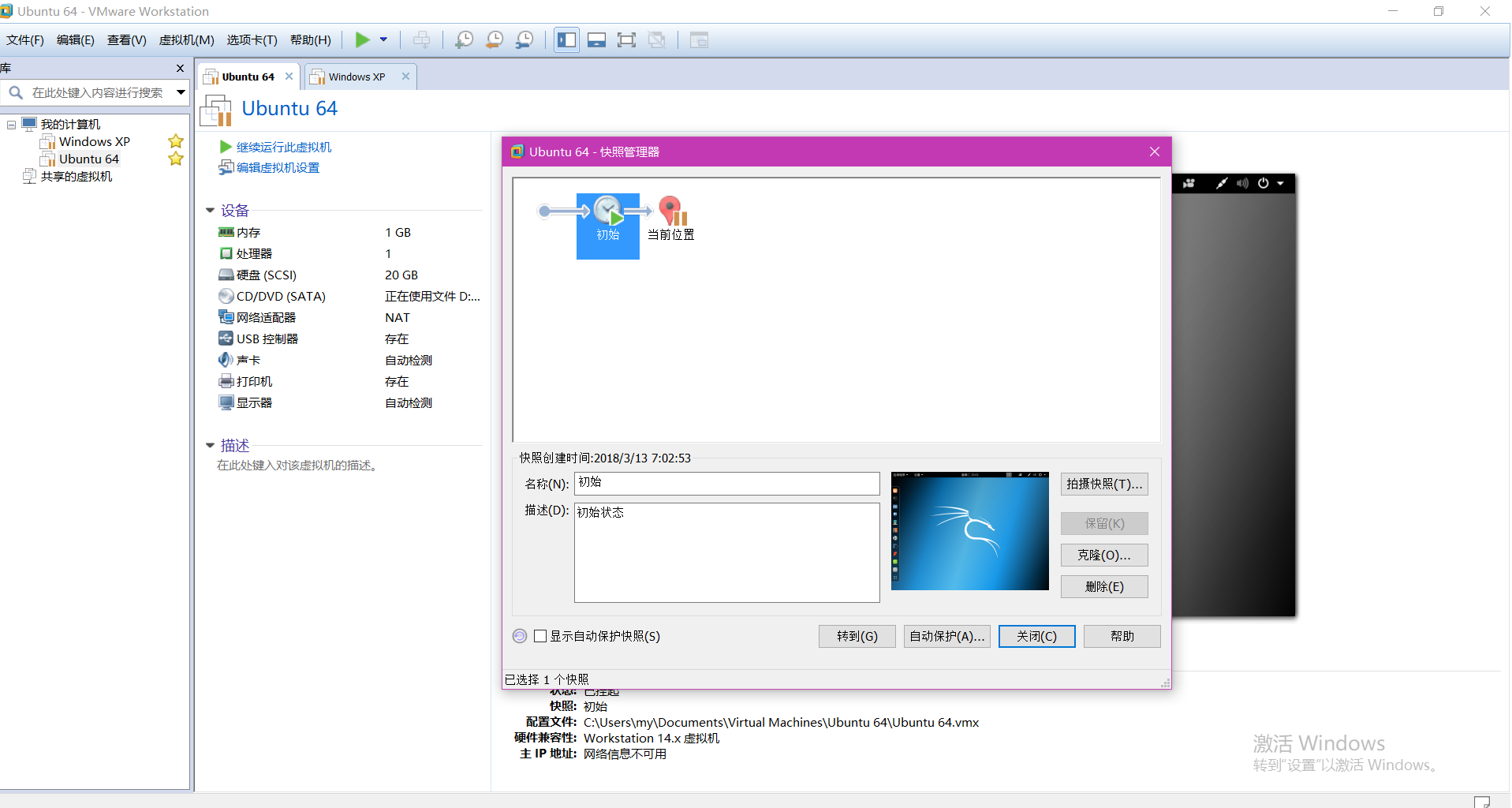
Task: Click the snapshot screenshot thumbnail preview
Action: [x=969, y=531]
